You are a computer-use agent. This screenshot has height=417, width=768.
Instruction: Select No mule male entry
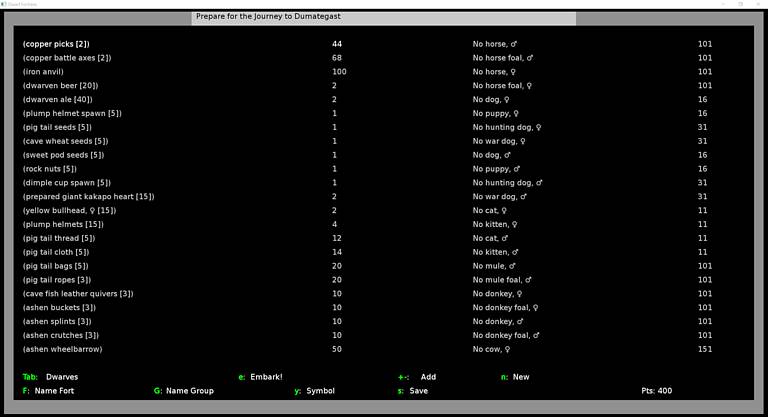(494, 266)
